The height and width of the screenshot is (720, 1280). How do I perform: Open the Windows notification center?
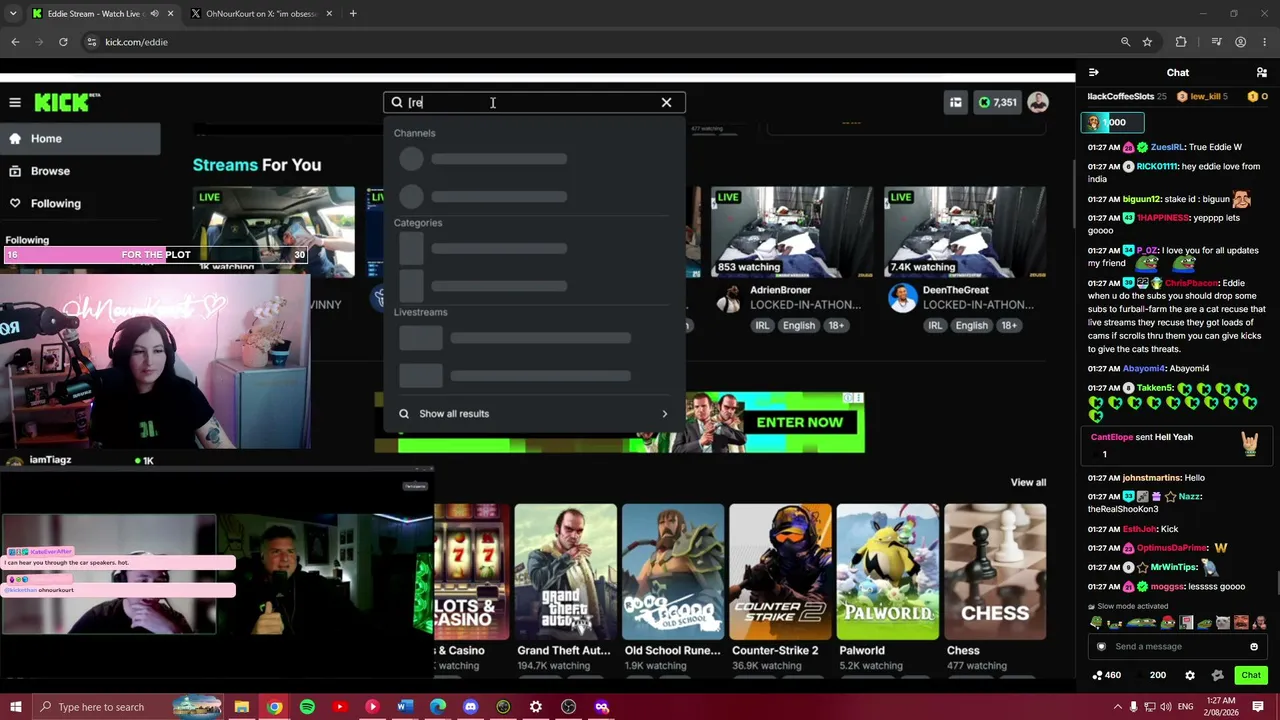(1258, 707)
